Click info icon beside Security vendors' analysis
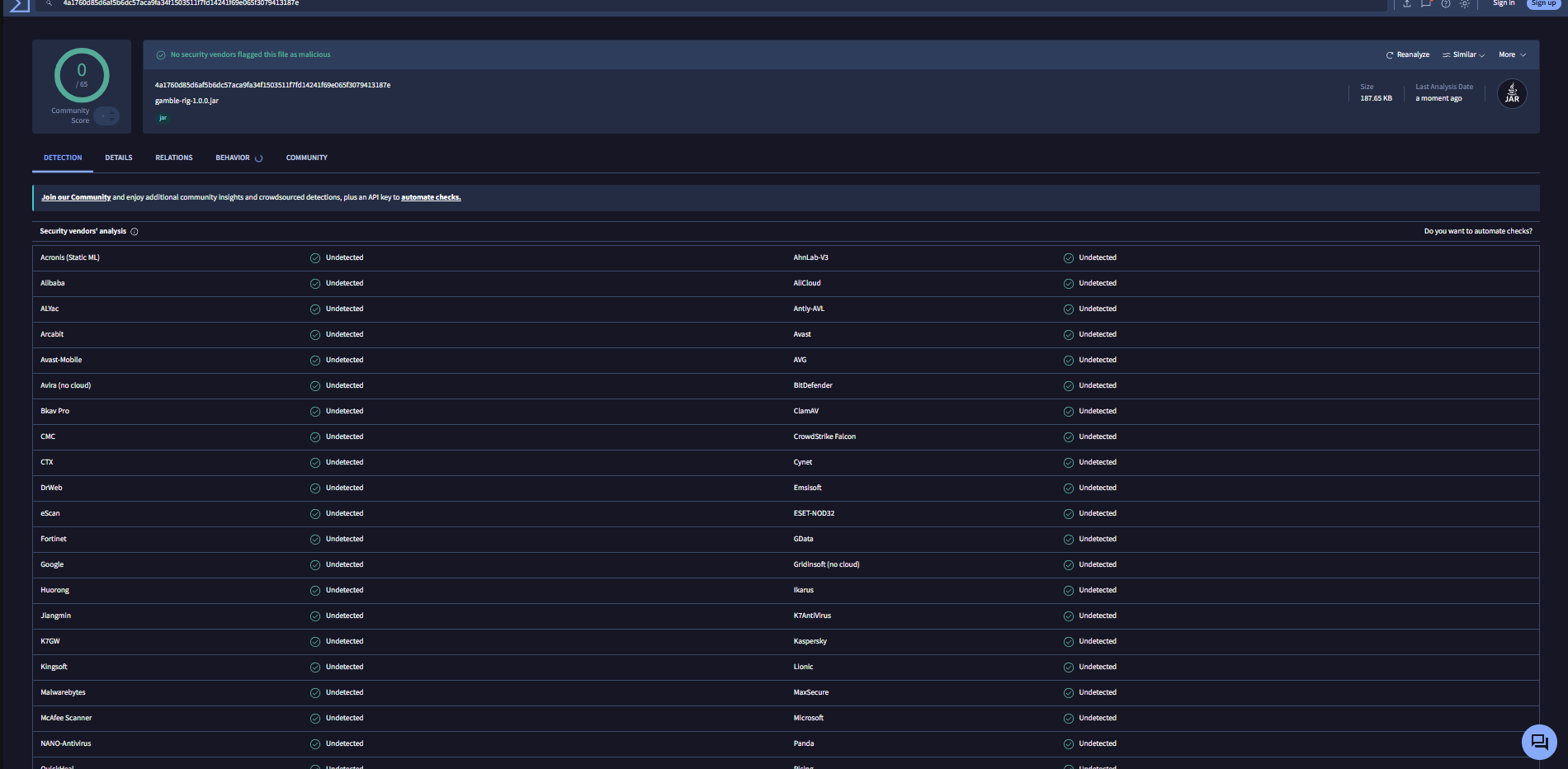The height and width of the screenshot is (769, 1568). [135, 232]
